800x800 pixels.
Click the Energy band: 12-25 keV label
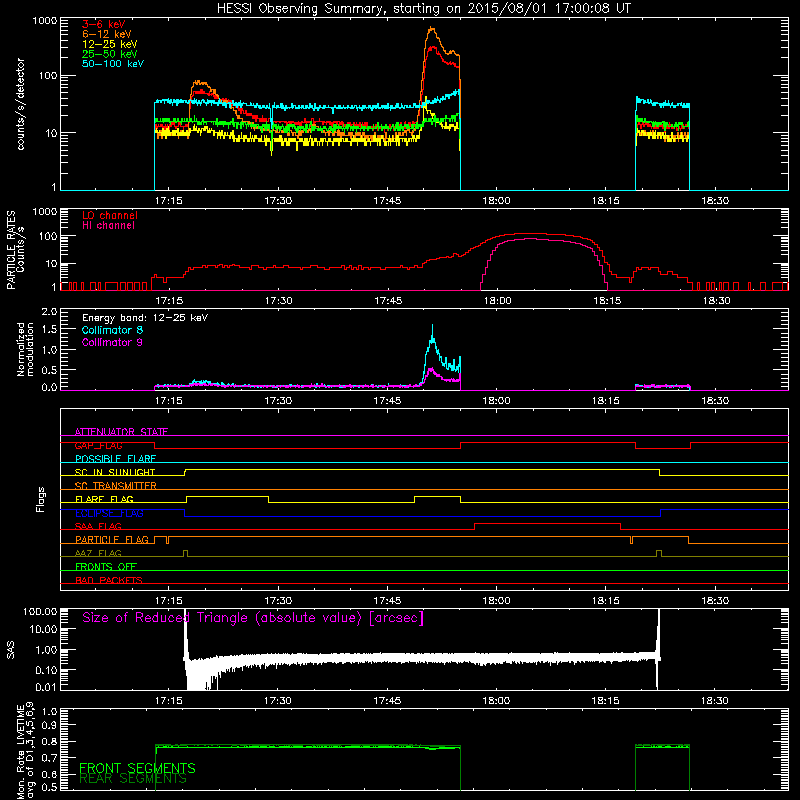click(x=145, y=318)
